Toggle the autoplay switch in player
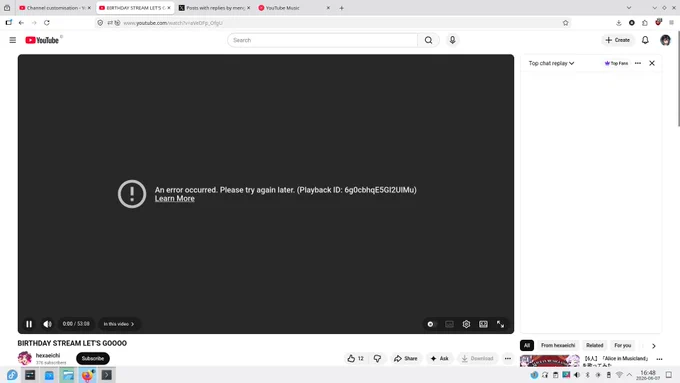Screen dimensions: 680x383 click(x=431, y=324)
